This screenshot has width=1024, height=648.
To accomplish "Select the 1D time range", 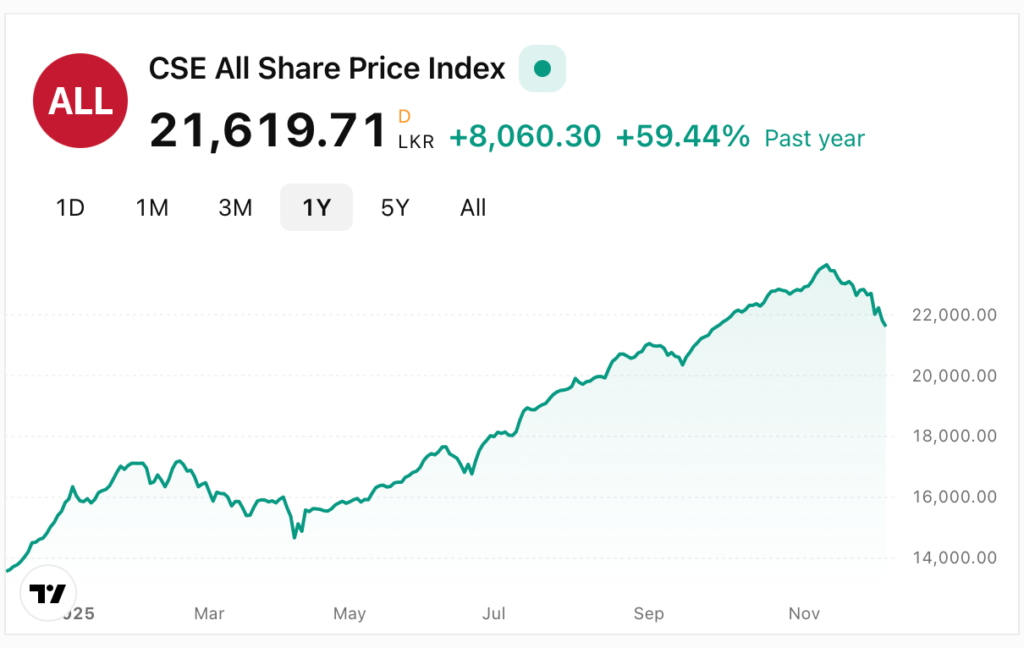I will pyautogui.click(x=70, y=208).
